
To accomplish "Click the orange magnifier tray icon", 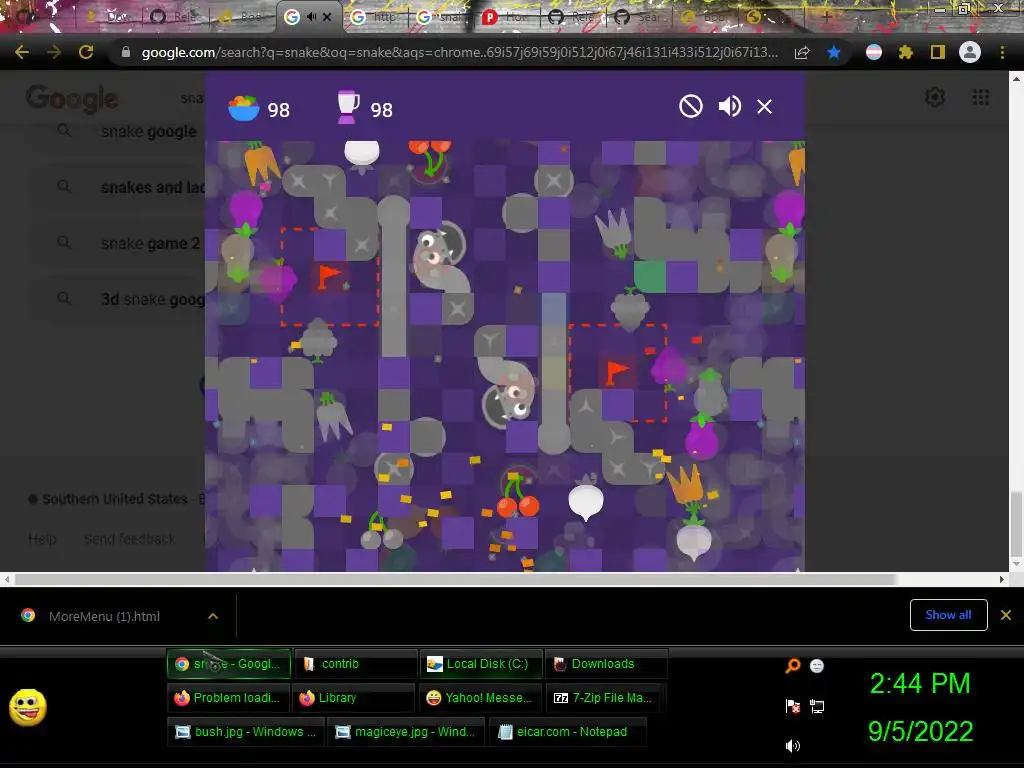I will click(792, 666).
